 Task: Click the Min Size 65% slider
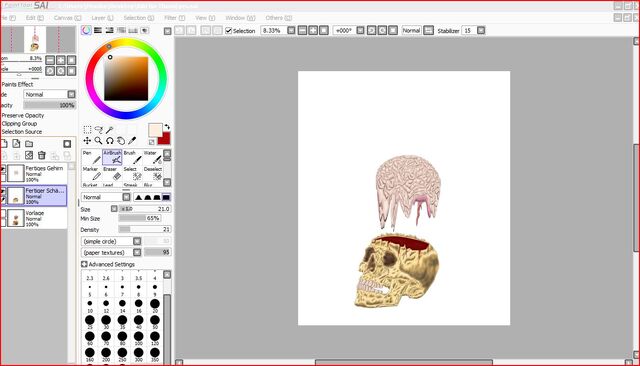(x=140, y=218)
